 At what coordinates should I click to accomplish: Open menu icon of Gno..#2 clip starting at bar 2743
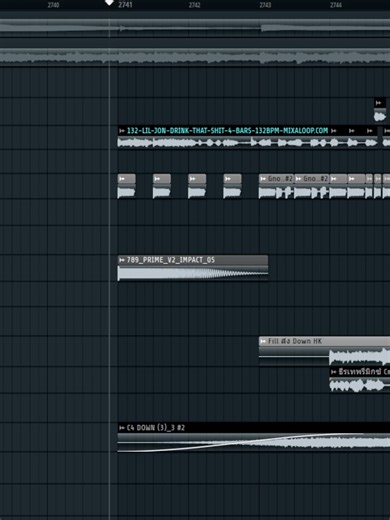pos(263,179)
